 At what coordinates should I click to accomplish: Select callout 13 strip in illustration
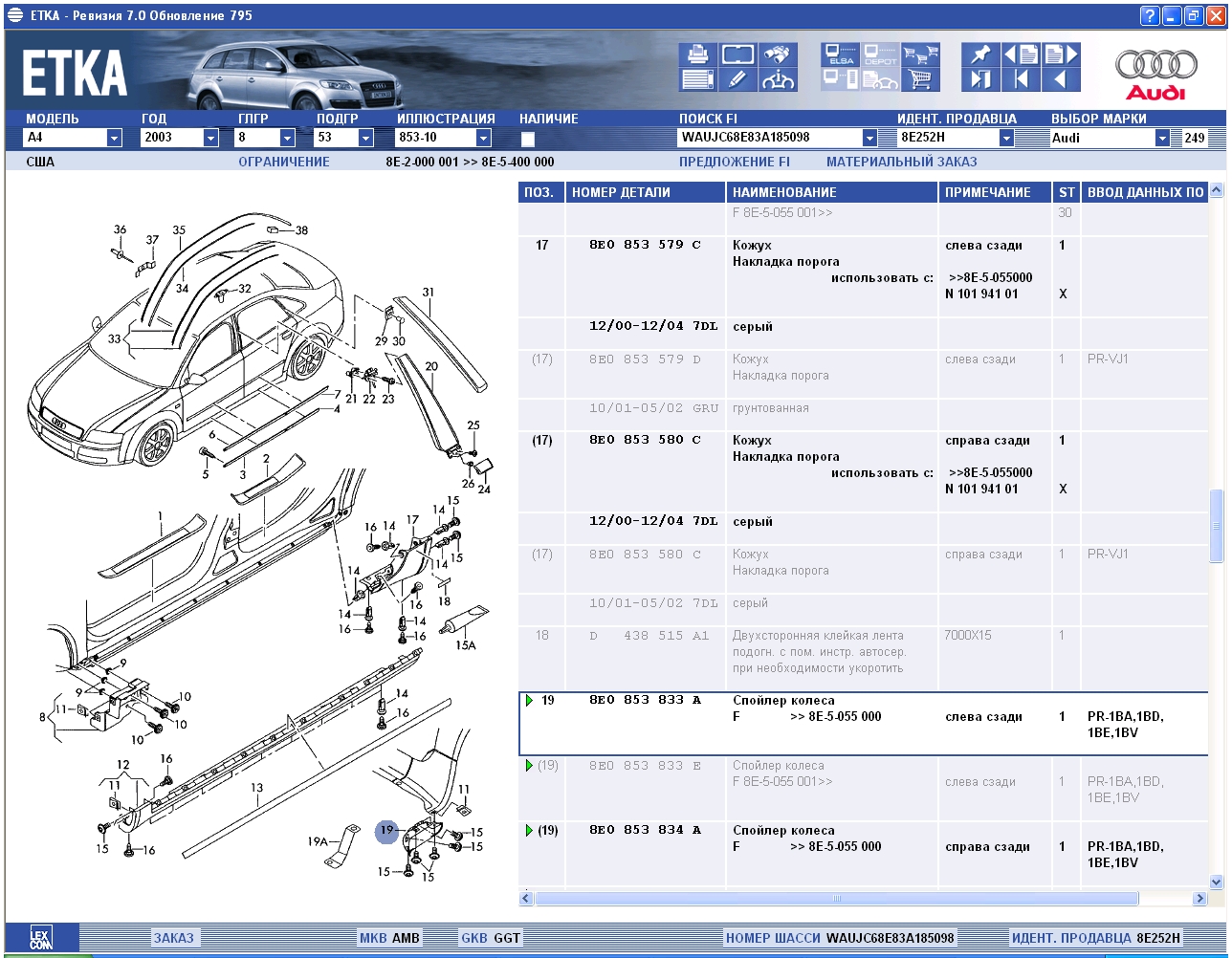pyautogui.click(x=256, y=788)
